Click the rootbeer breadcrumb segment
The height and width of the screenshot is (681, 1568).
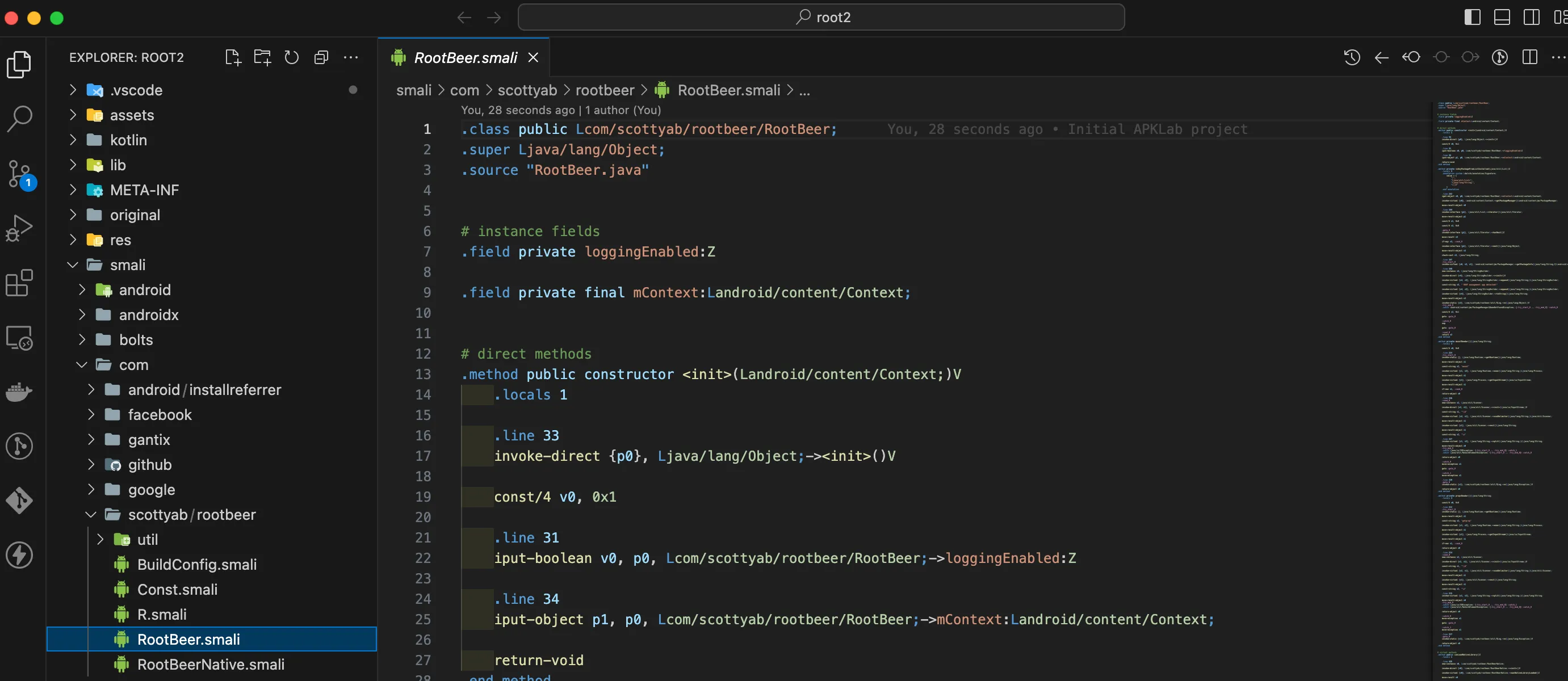tap(605, 90)
